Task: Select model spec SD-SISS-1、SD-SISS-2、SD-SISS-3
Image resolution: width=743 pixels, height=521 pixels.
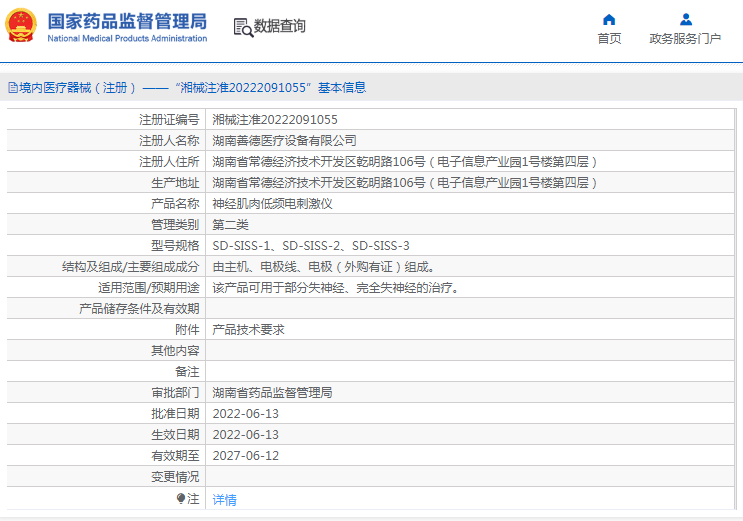Action: [311, 246]
